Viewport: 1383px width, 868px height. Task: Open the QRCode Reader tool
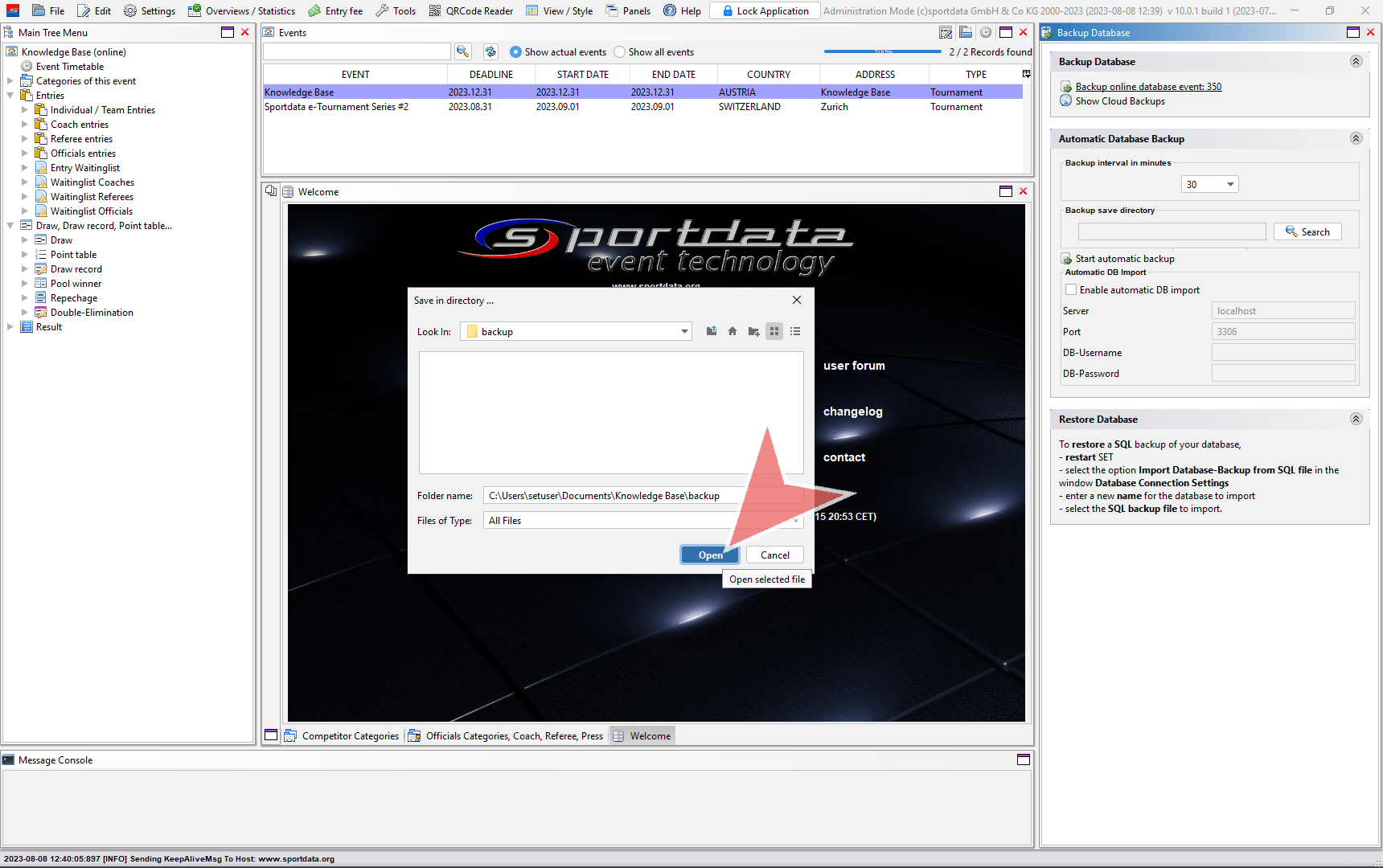click(x=471, y=10)
